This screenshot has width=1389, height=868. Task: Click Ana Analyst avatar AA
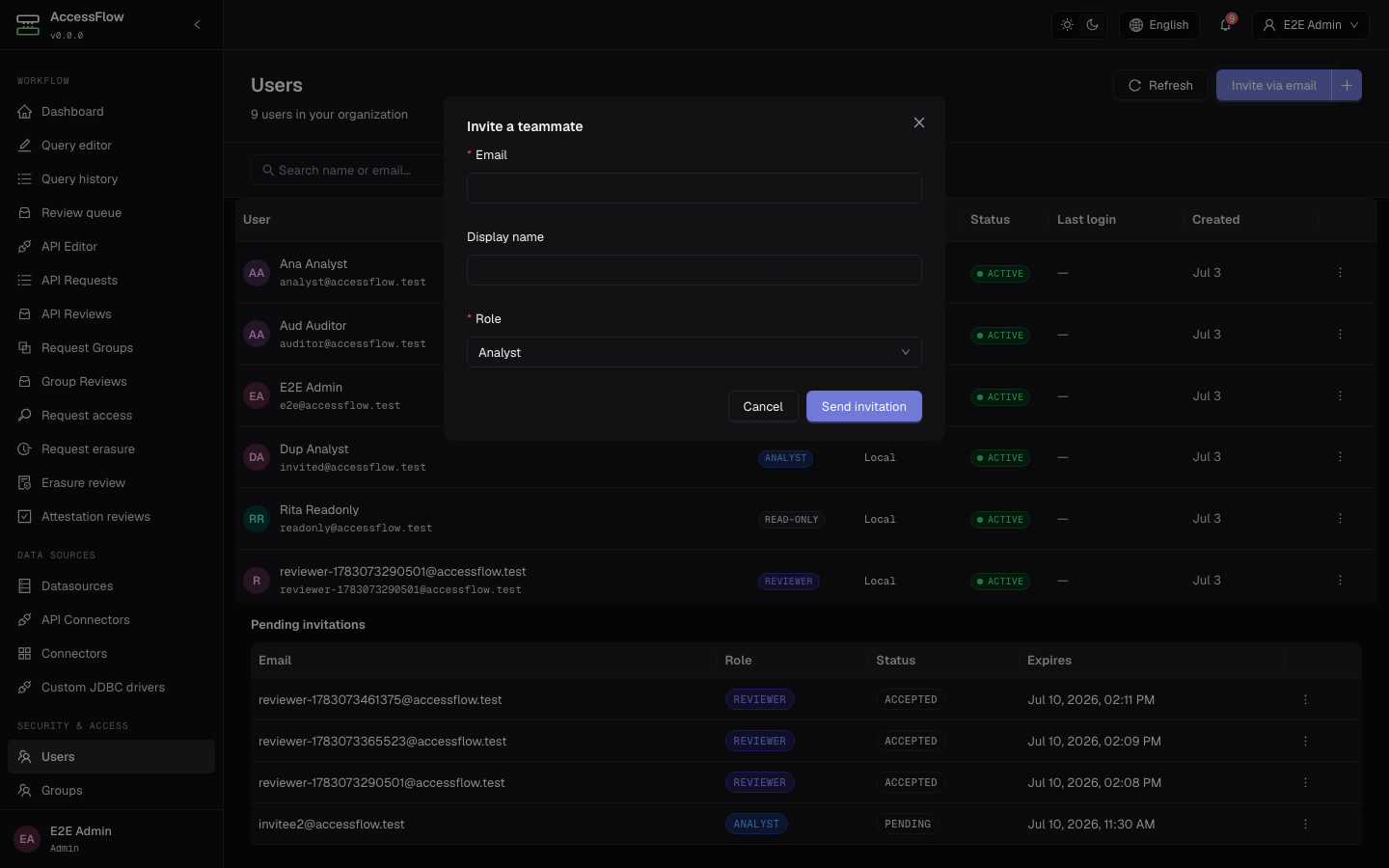click(257, 273)
